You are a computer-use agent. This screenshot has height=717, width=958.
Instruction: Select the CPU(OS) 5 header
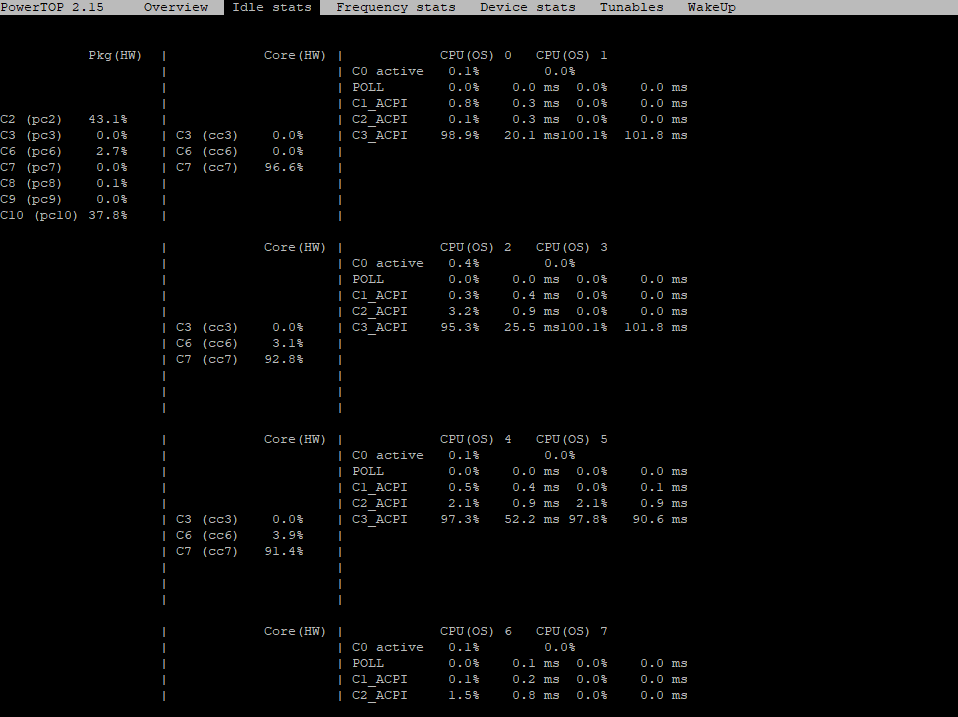click(x=571, y=440)
